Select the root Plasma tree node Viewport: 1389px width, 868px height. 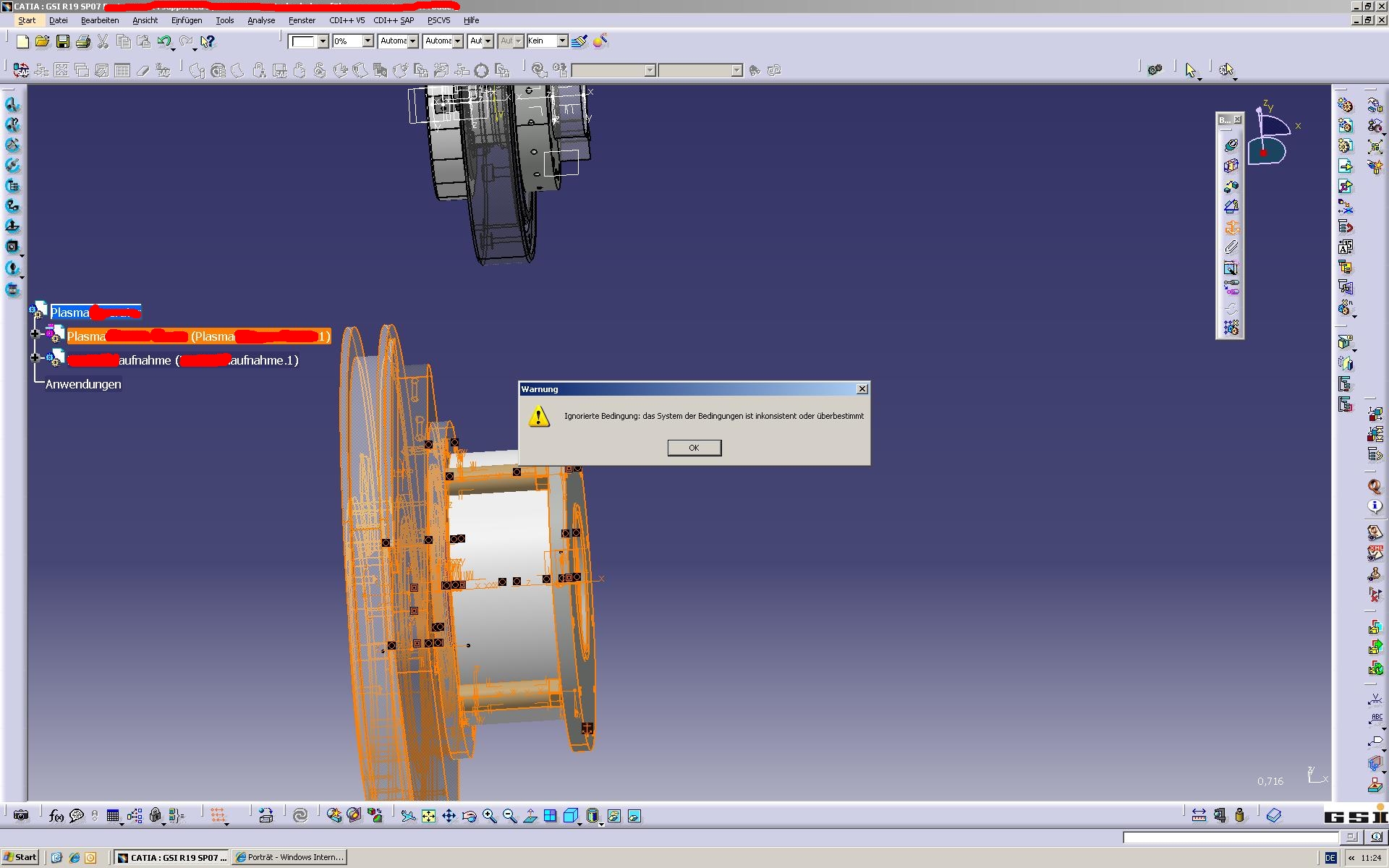pos(95,312)
